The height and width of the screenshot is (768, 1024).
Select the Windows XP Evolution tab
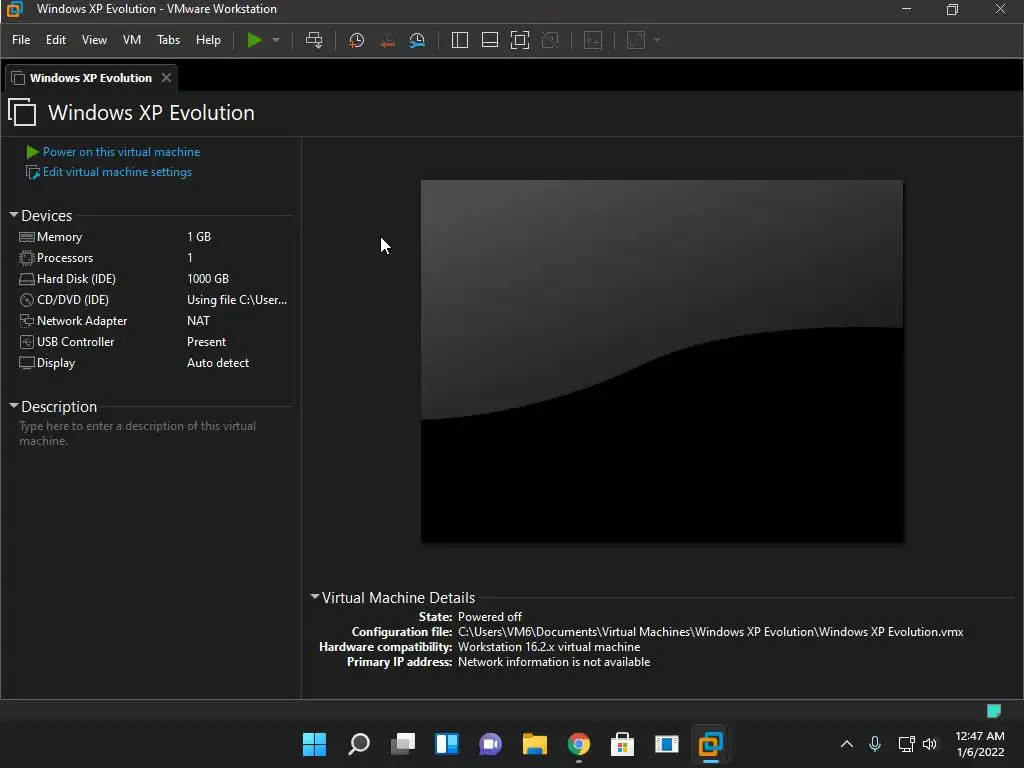tap(91, 78)
